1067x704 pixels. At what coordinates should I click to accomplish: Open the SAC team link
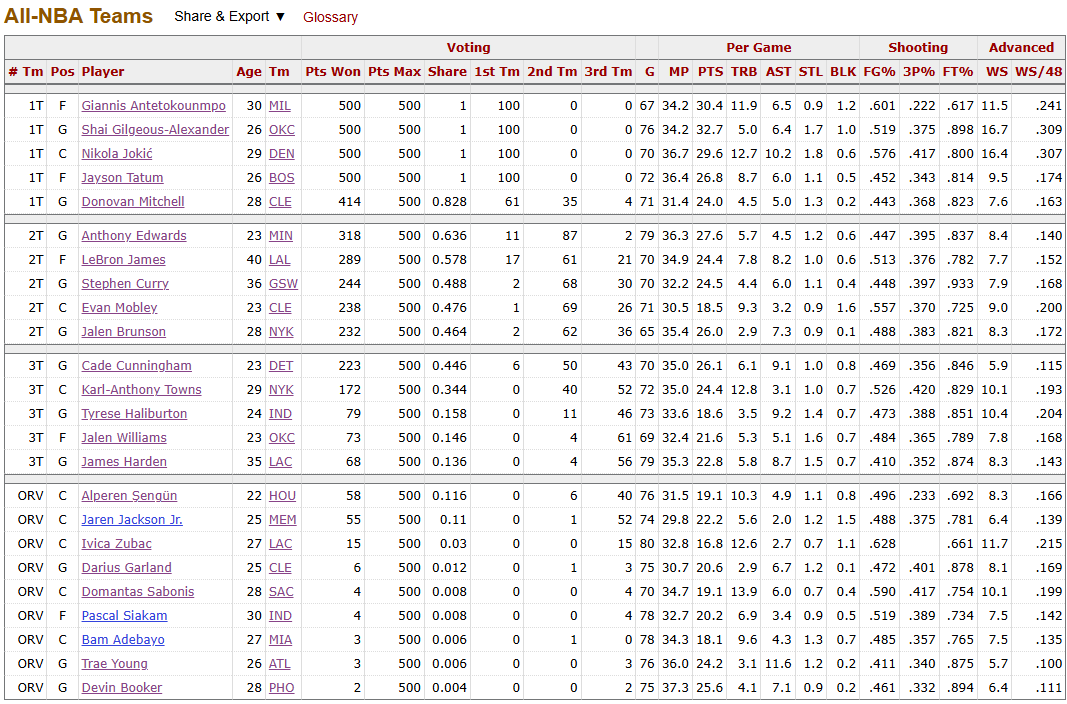pos(281,591)
